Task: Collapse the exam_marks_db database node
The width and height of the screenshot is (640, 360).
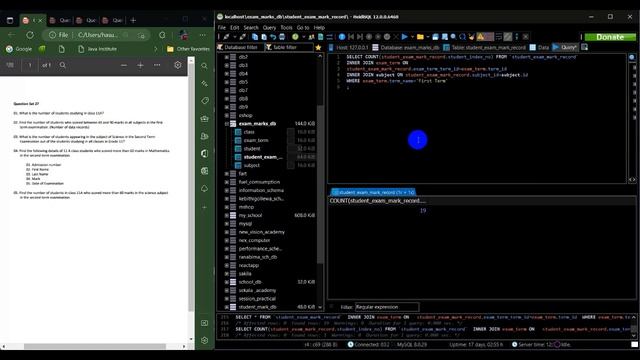Action: [227, 123]
